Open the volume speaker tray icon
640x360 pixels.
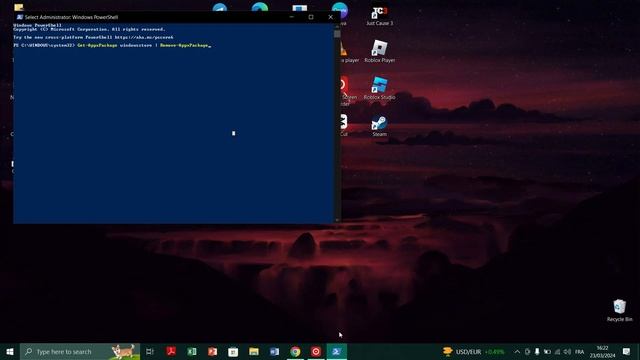567,351
